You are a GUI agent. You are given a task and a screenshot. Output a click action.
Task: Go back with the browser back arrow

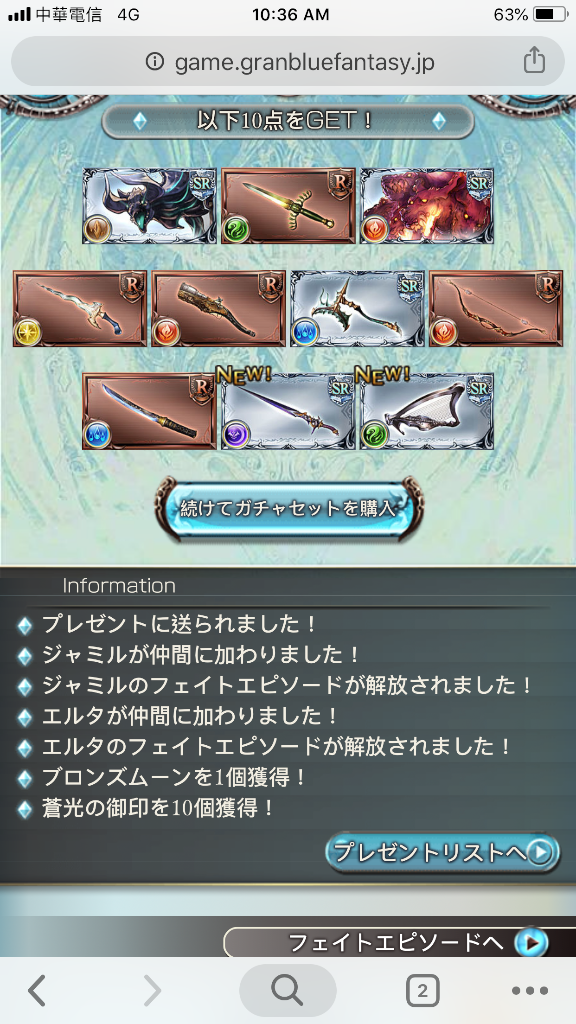tap(37, 991)
